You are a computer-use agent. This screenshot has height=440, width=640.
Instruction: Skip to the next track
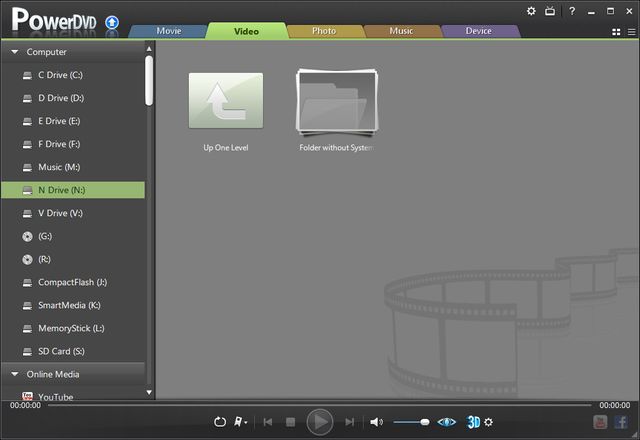point(349,422)
